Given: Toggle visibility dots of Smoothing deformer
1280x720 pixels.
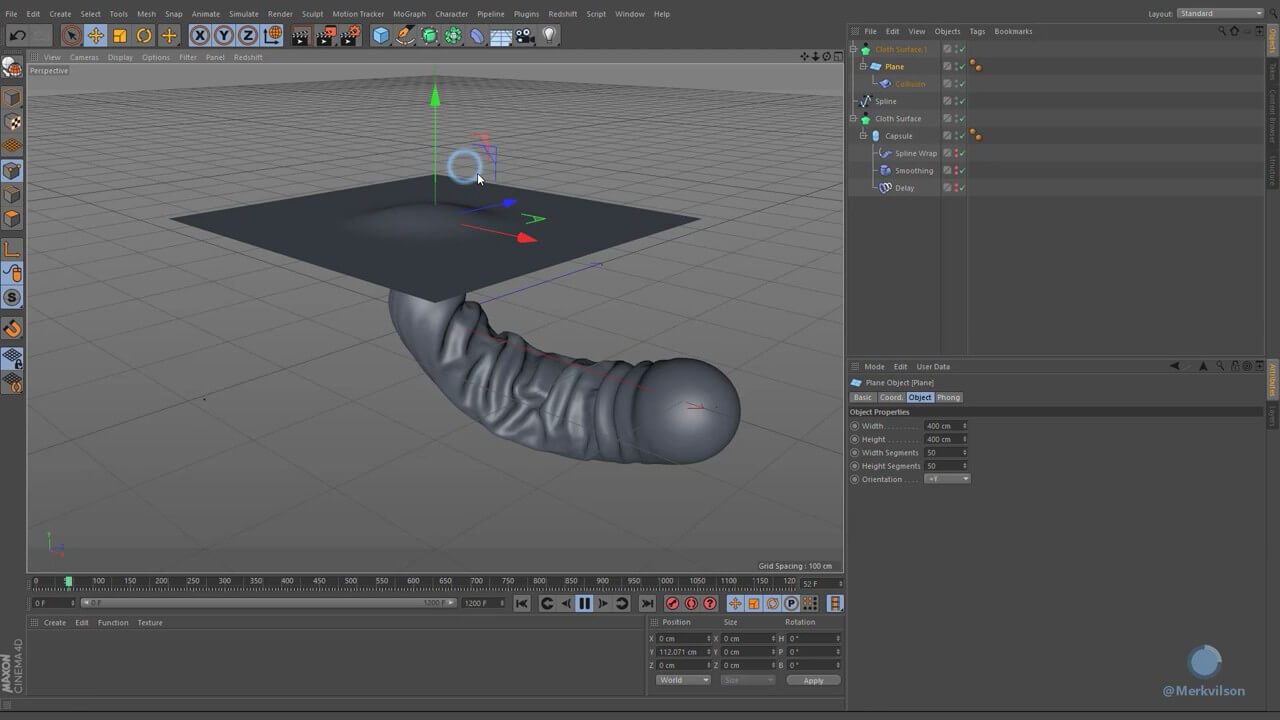Looking at the screenshot, I should pos(956,170).
